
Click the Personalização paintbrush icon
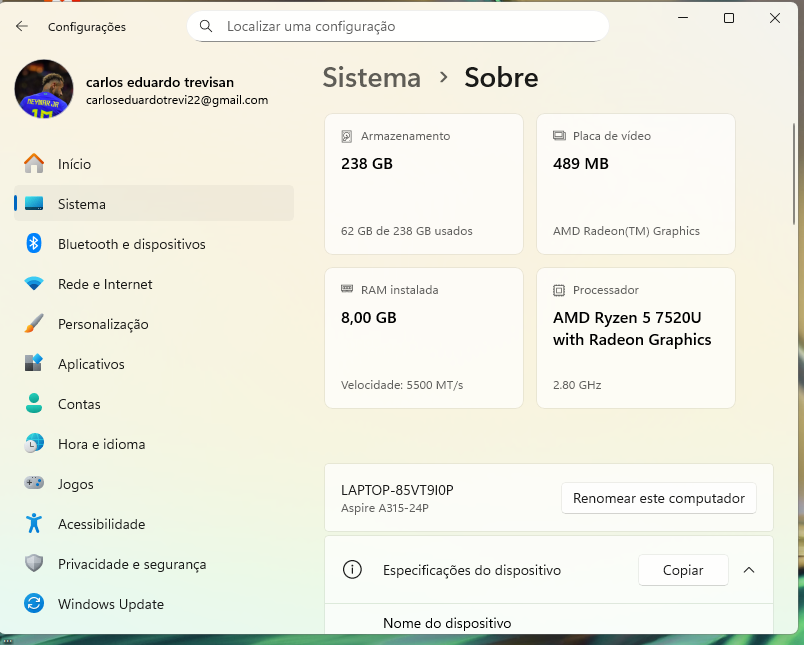34,324
